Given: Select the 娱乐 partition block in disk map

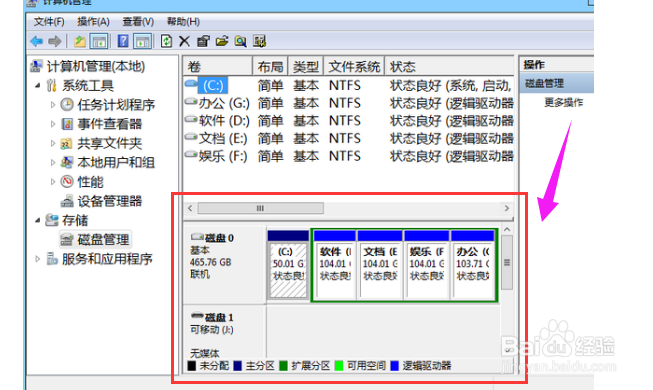Looking at the screenshot, I should [426, 265].
